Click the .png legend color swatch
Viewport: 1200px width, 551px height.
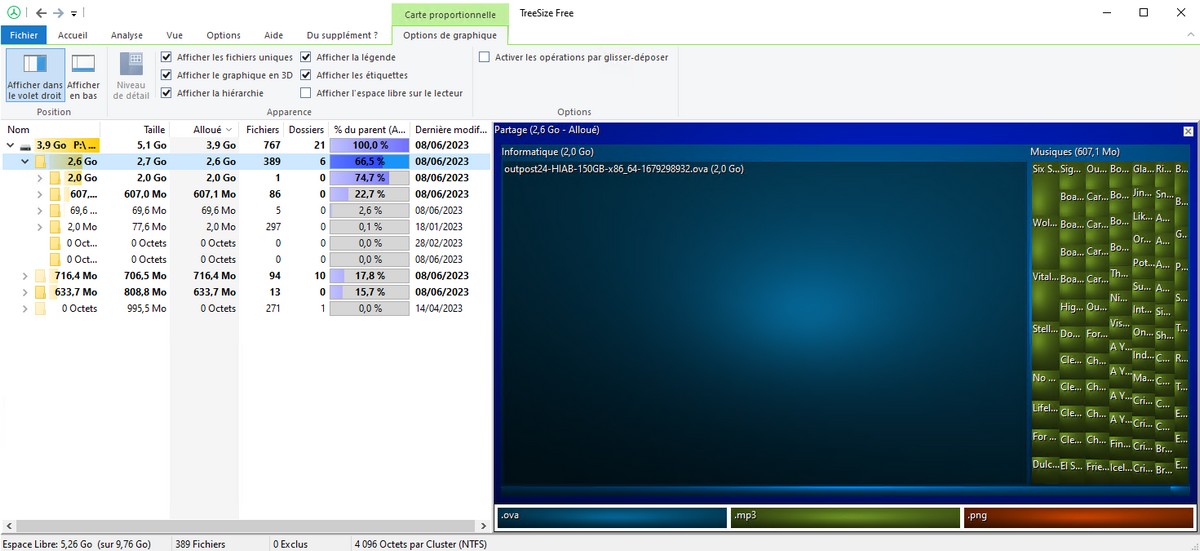(1079, 517)
